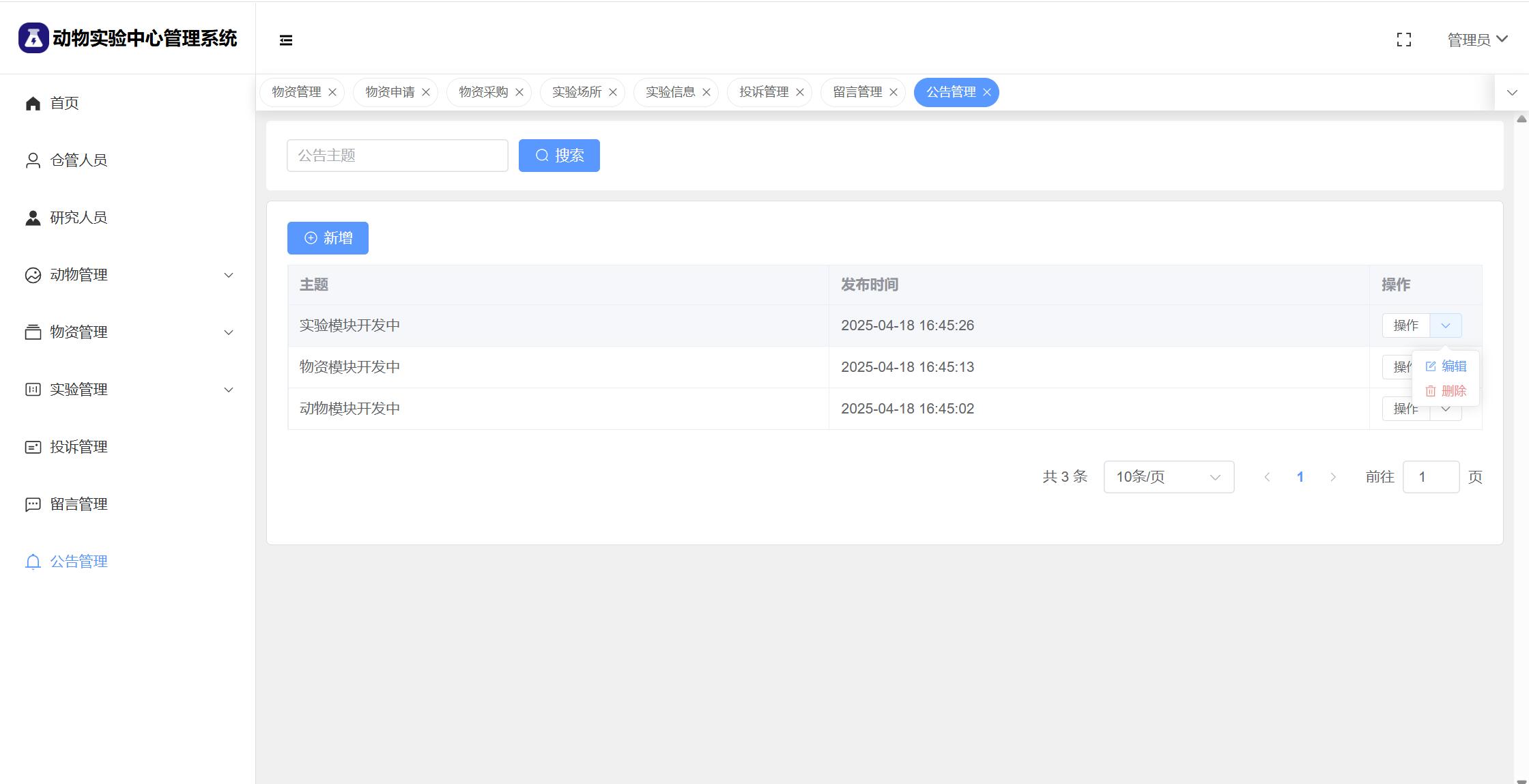
Task: Close the 物资申请 tab
Action: point(426,92)
